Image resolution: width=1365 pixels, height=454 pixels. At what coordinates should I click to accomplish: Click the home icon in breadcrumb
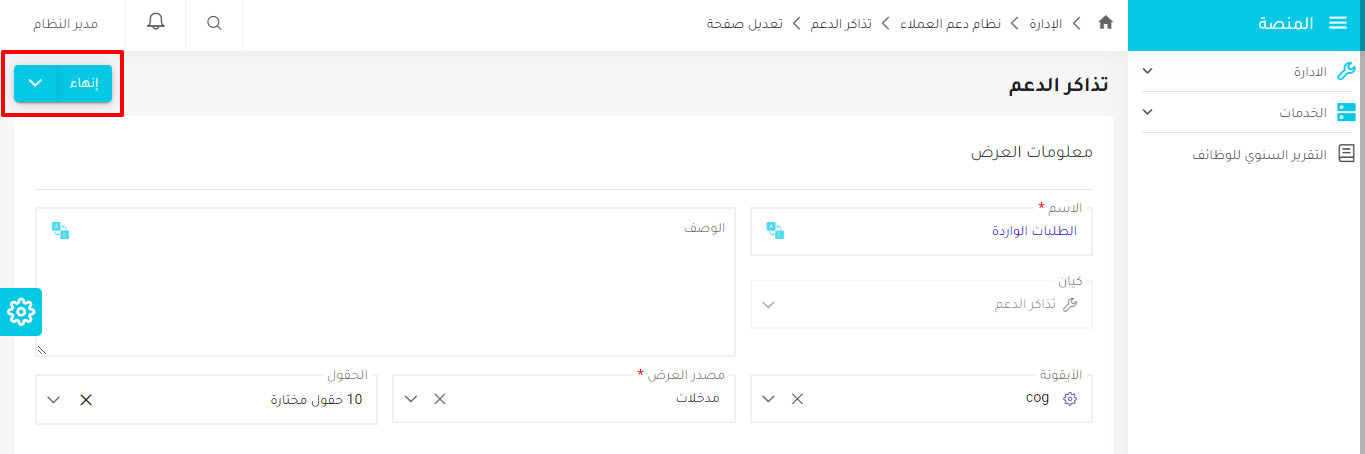point(1105,23)
